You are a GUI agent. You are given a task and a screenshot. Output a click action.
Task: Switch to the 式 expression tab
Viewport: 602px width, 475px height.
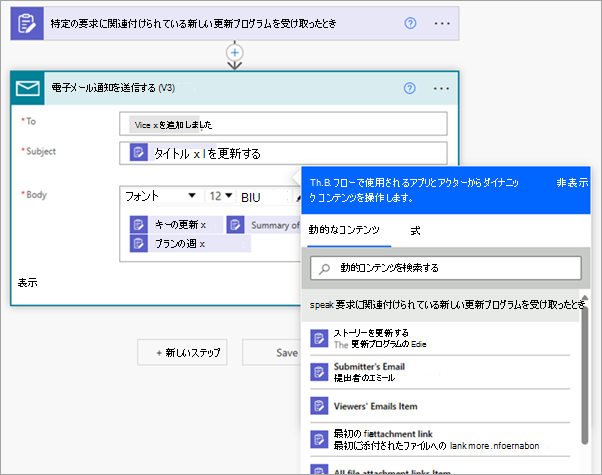415,230
